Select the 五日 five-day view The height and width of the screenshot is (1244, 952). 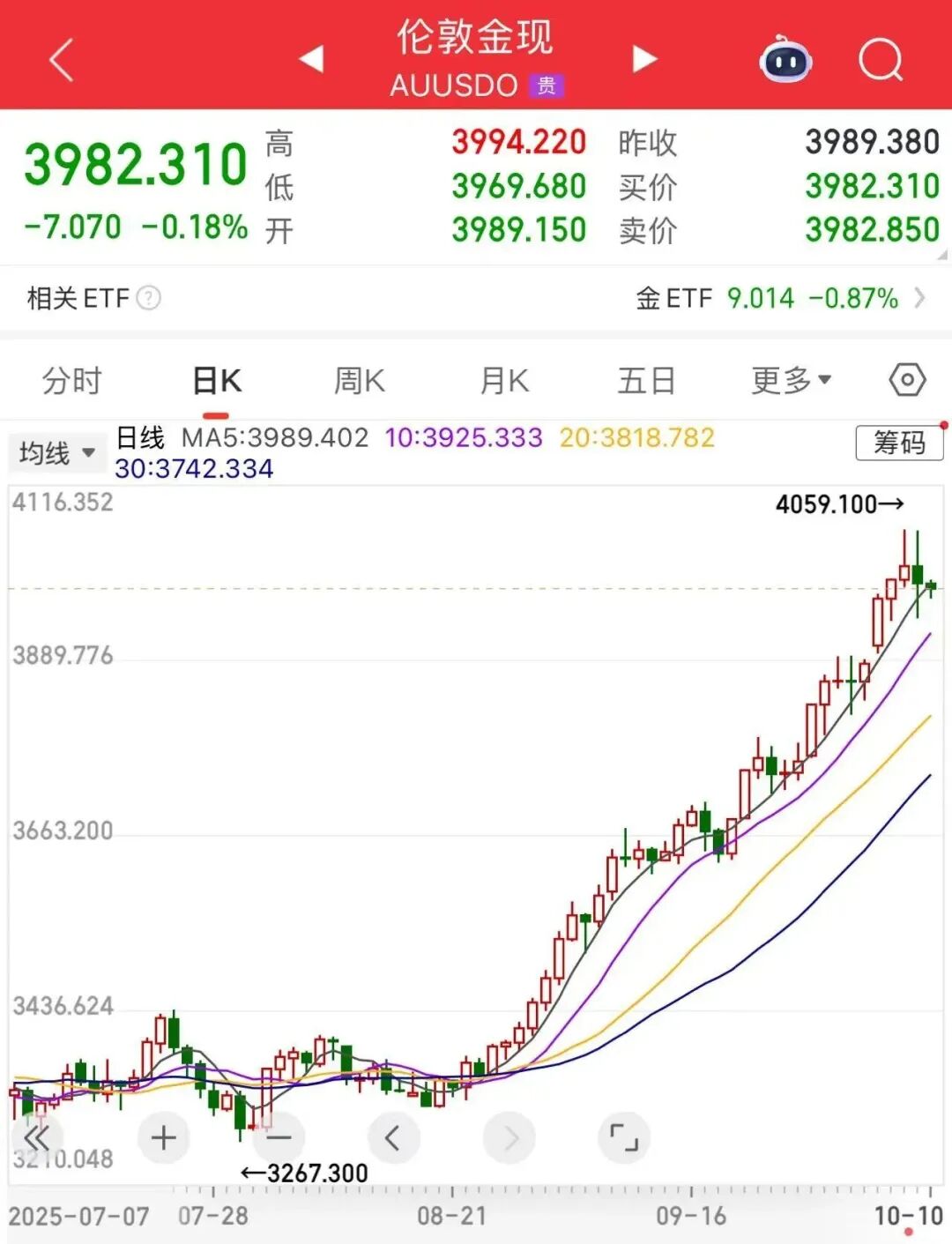(648, 379)
